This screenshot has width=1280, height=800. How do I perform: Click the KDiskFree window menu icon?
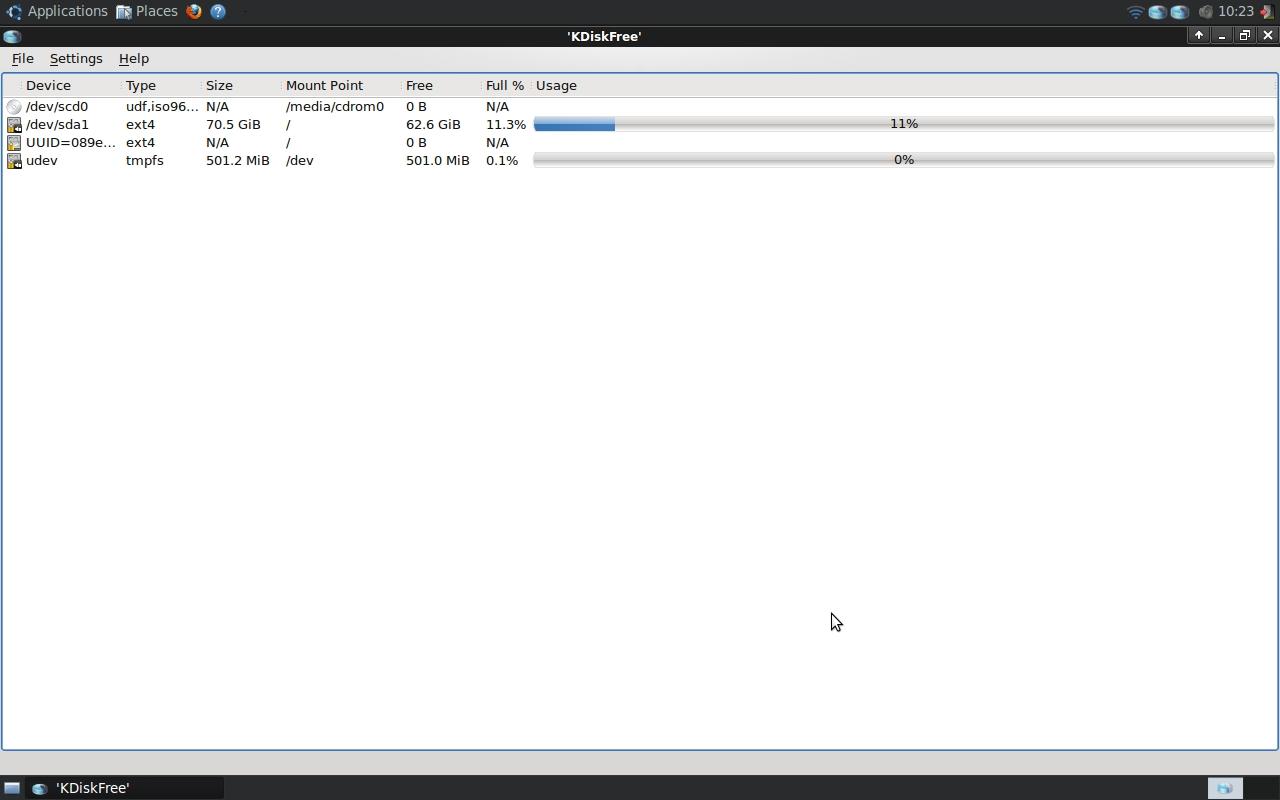tap(12, 36)
